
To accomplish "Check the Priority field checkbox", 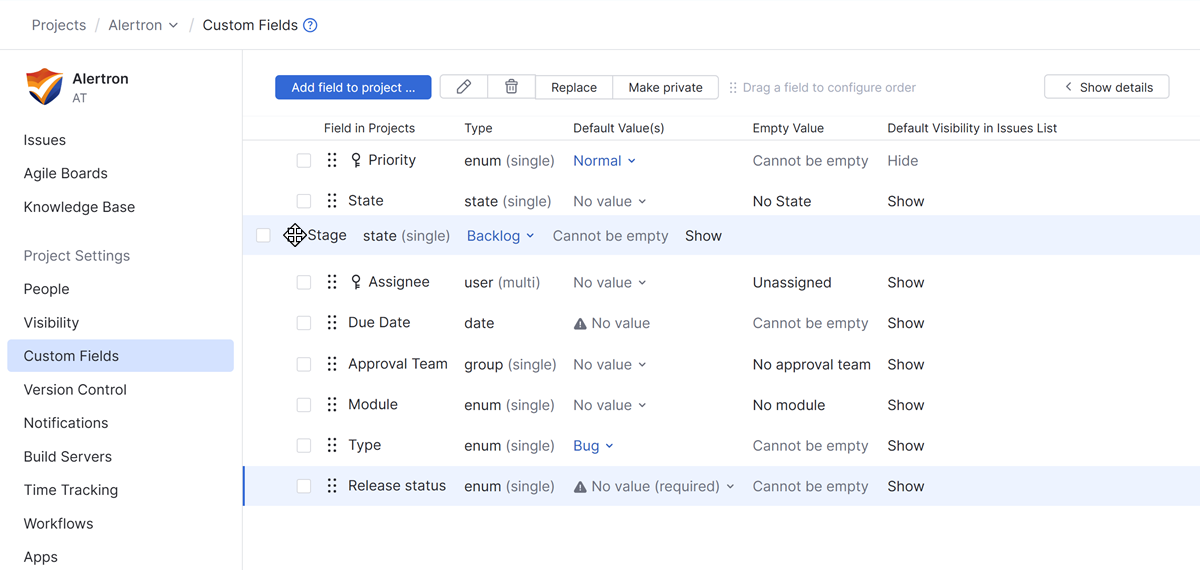I will point(304,160).
